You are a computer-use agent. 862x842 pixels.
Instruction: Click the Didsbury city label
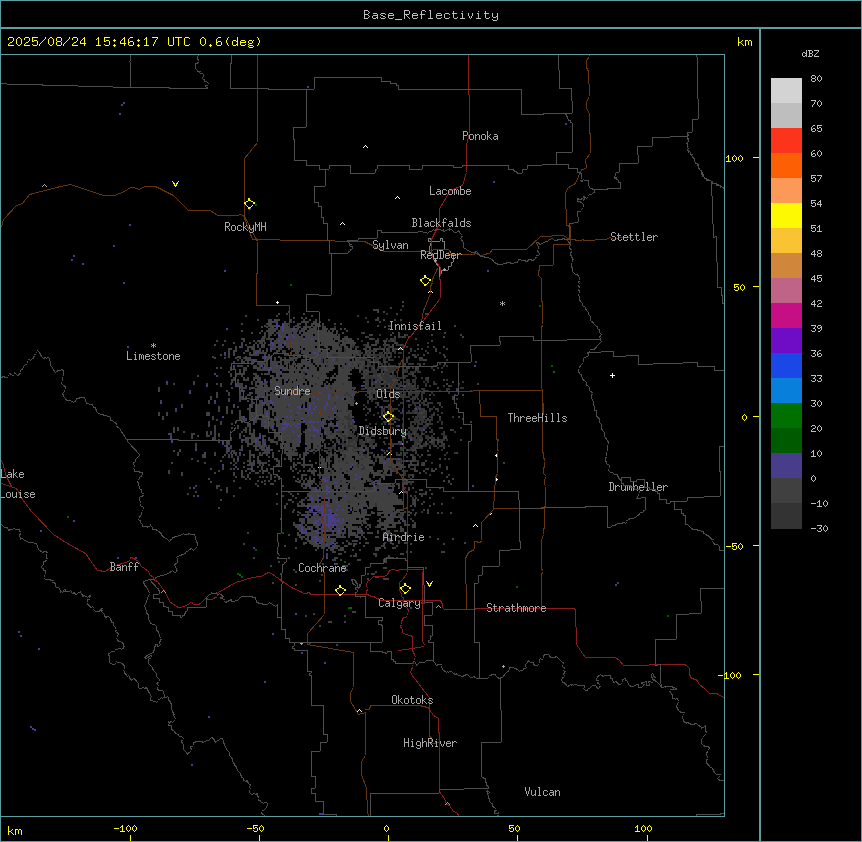point(383,431)
